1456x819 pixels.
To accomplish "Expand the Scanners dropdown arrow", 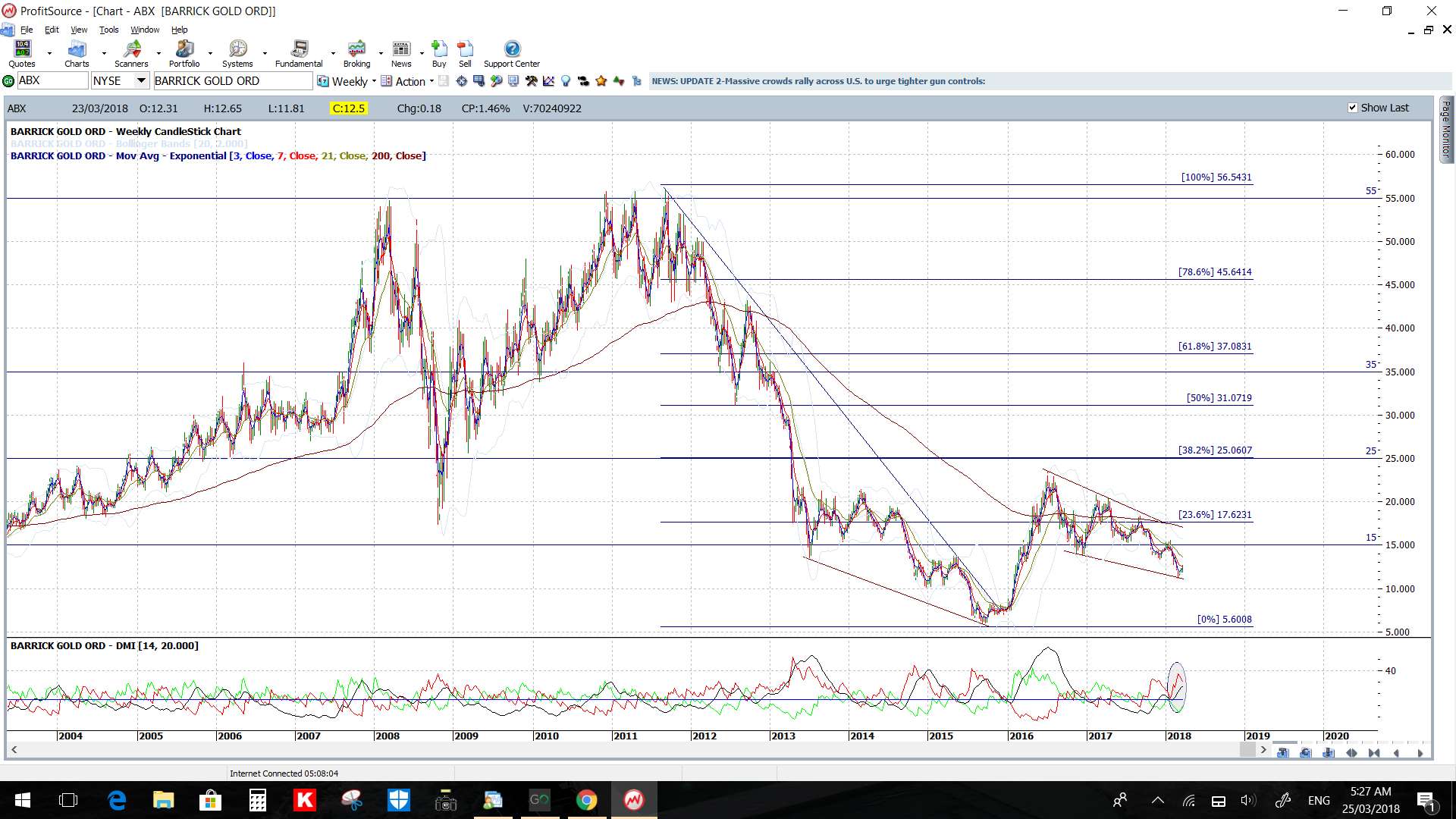I will coord(158,53).
